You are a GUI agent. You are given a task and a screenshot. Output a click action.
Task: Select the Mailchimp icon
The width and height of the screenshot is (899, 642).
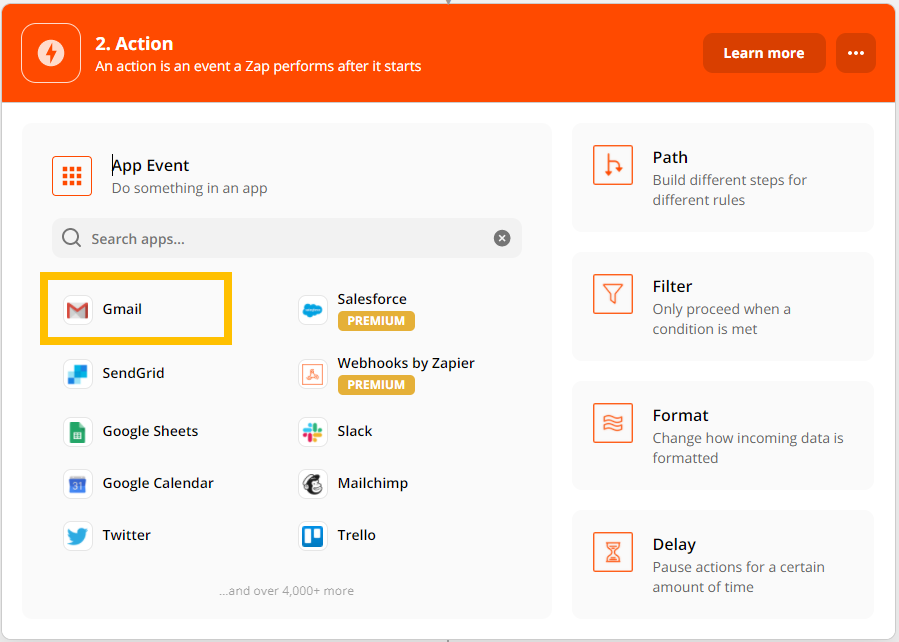pyautogui.click(x=312, y=484)
